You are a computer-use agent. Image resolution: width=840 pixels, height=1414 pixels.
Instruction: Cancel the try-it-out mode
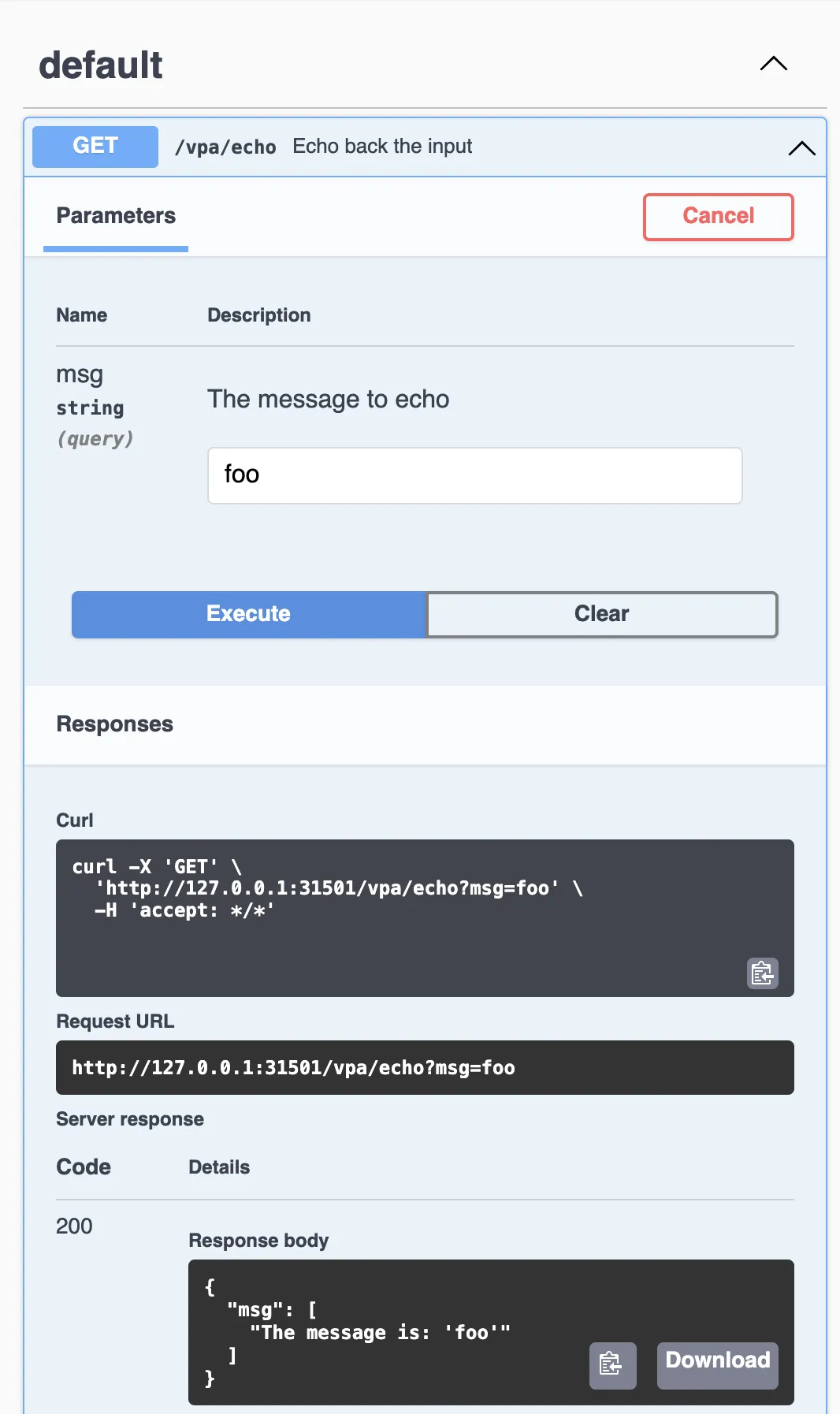(719, 217)
